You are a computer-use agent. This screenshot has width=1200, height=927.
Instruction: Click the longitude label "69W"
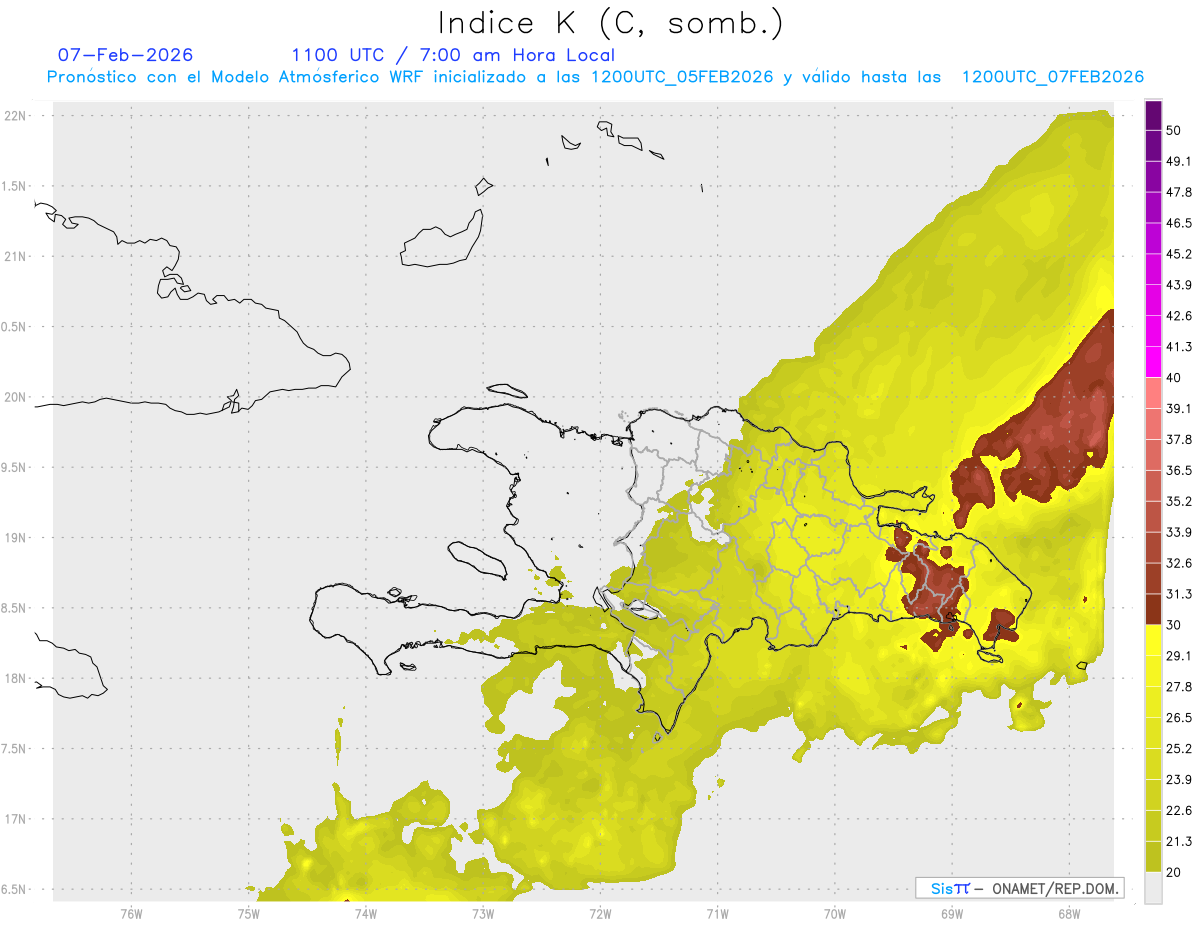(951, 912)
